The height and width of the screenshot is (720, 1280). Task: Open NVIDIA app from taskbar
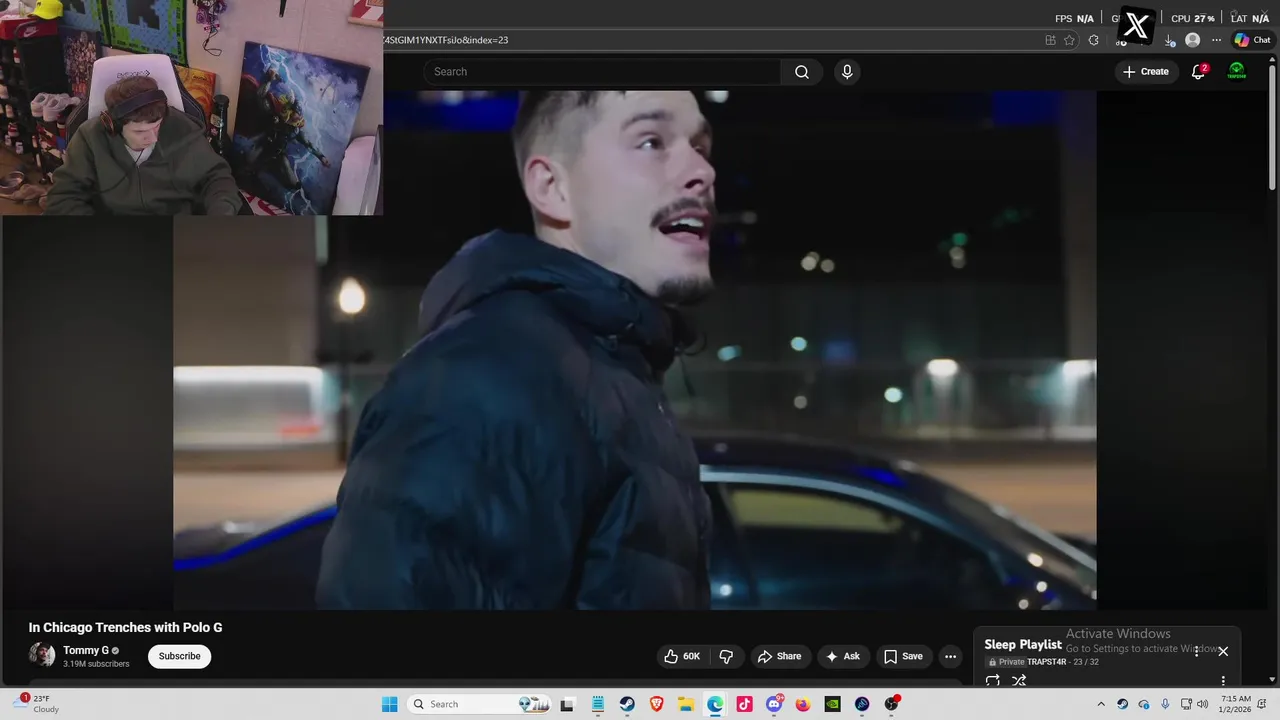[832, 704]
